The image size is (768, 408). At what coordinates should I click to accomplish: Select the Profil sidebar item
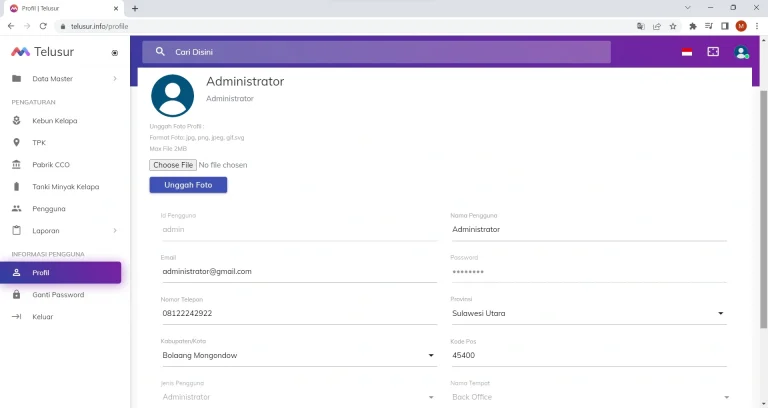61,273
